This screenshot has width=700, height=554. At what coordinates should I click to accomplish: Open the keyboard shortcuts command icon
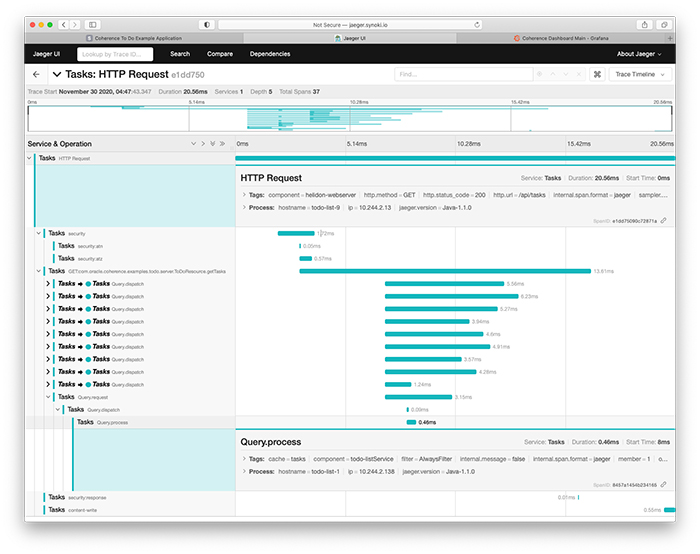tap(597, 75)
